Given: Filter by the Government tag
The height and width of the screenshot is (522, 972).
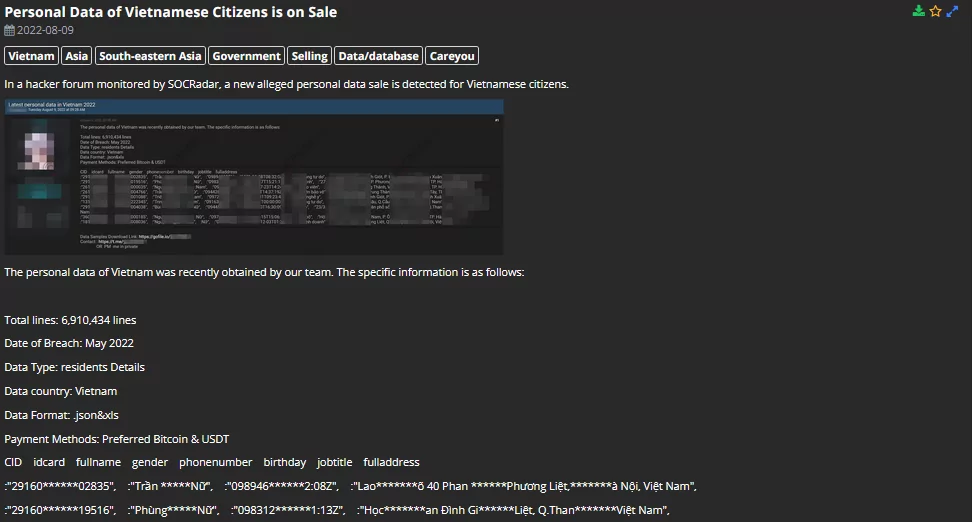Looking at the screenshot, I should pyautogui.click(x=246, y=56).
